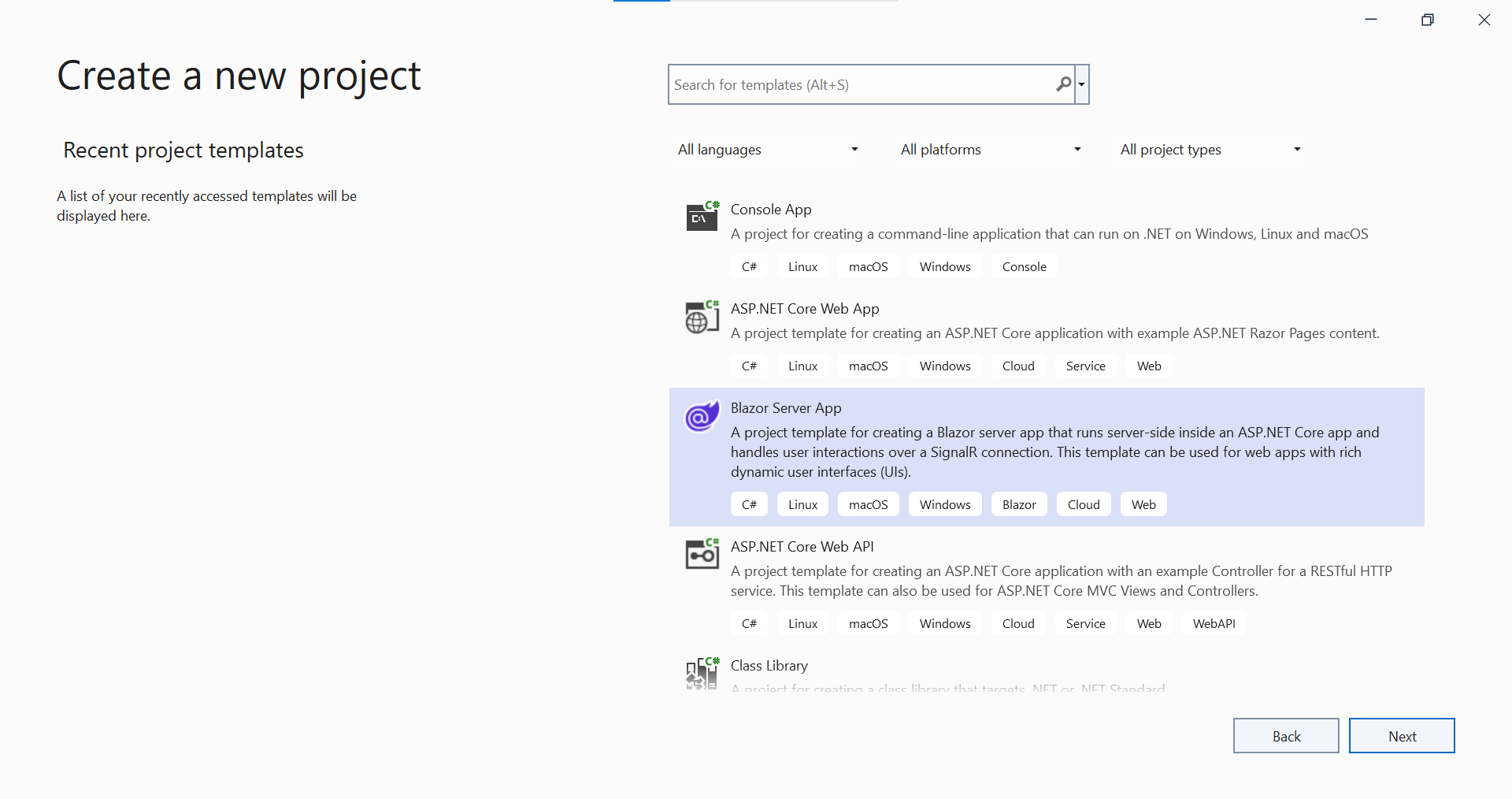Open the All project types dropdown
This screenshot has width=1512, height=799.
(x=1210, y=149)
